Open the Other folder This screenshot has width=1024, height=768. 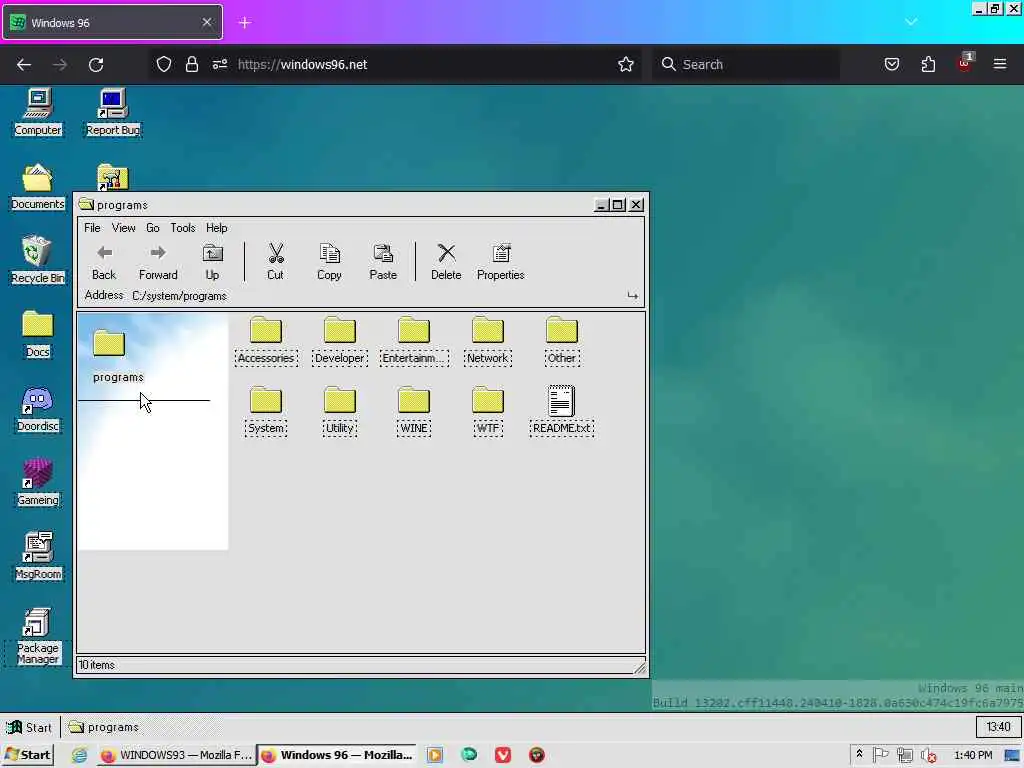tap(562, 341)
